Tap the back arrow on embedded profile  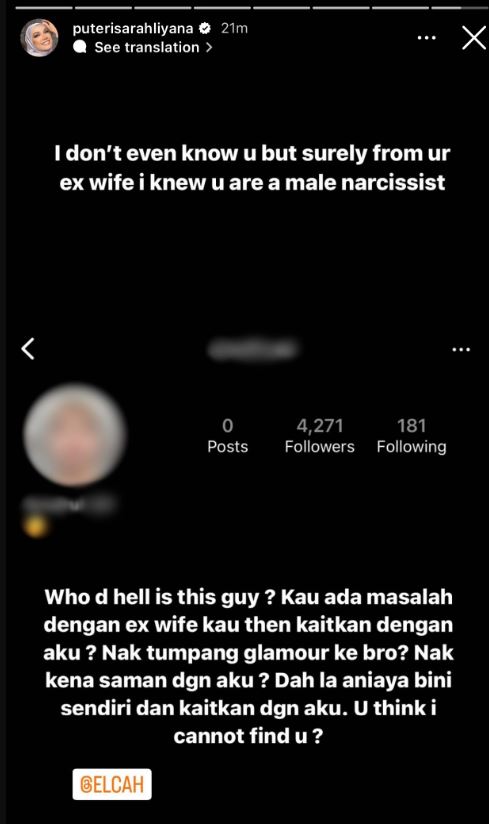click(28, 348)
